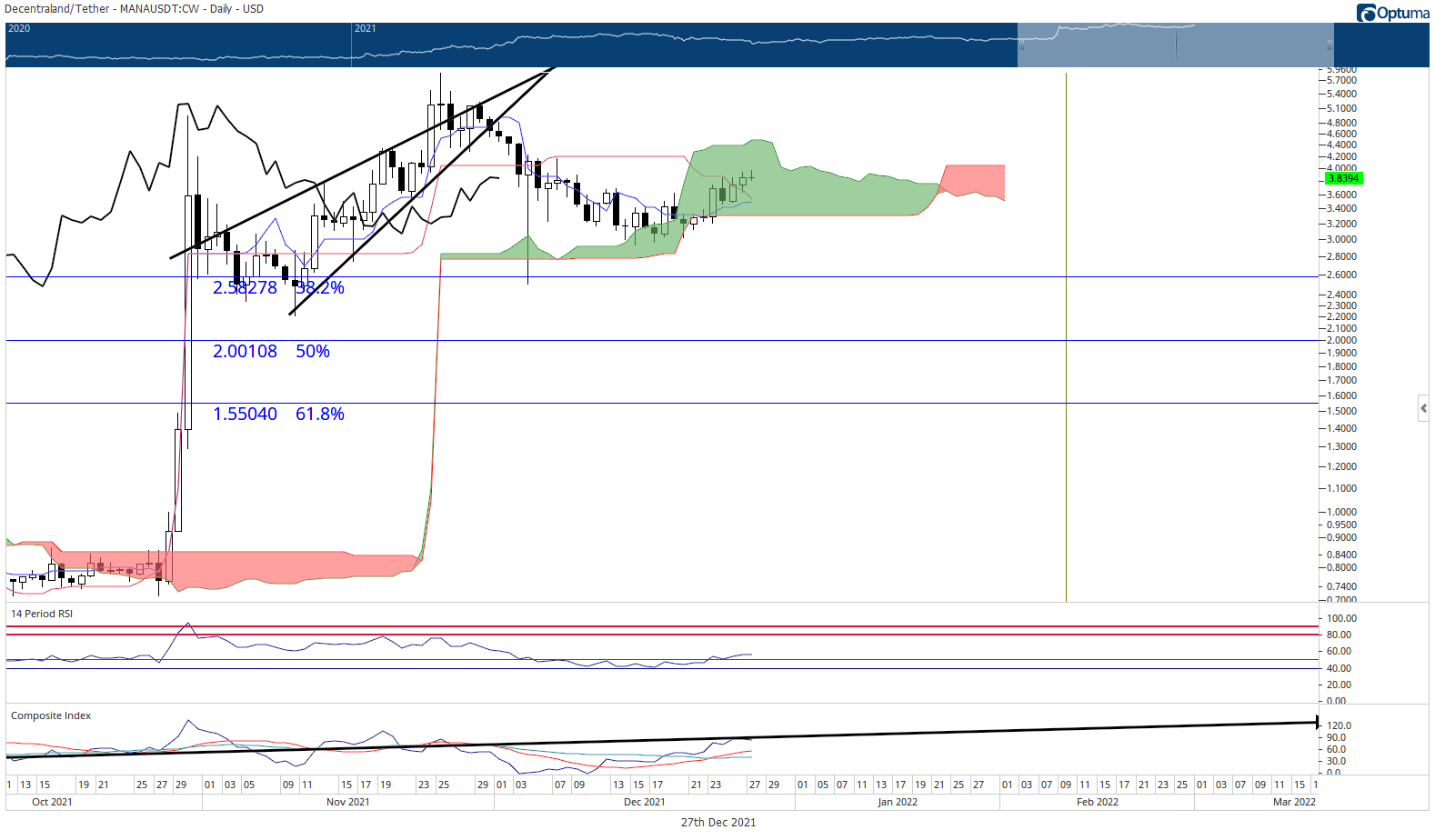
Task: Select the highlighted overview window region
Action: 1176,45
